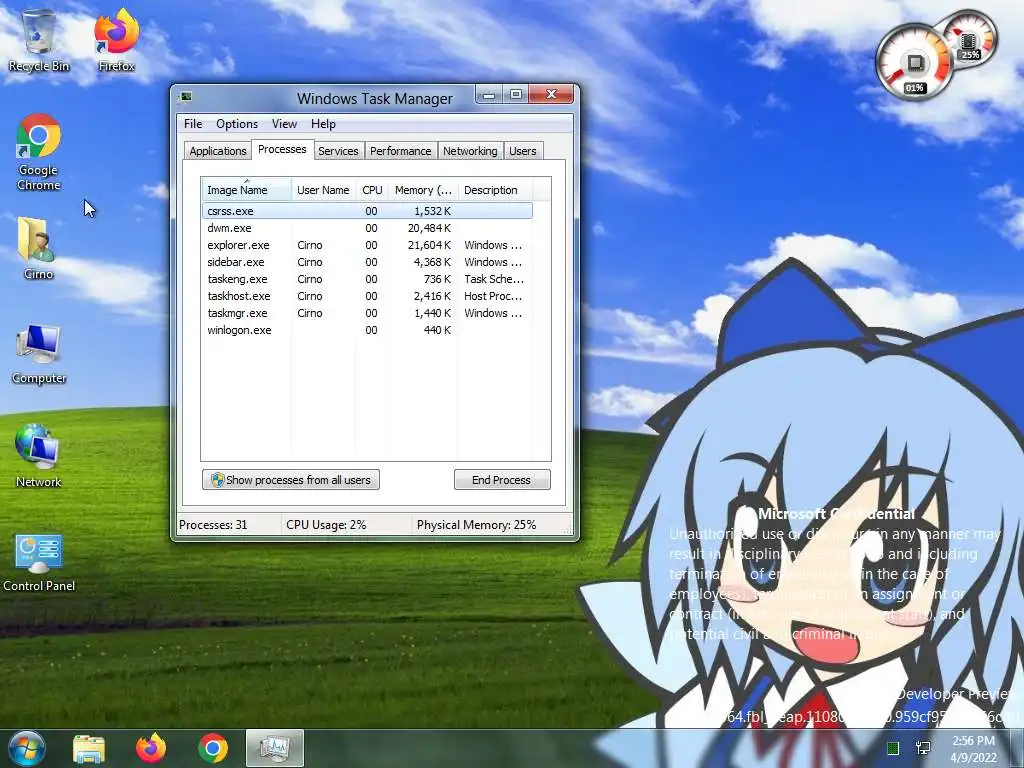Click Processes: 31 in status bar
The width and height of the screenshot is (1024, 768).
[213, 524]
